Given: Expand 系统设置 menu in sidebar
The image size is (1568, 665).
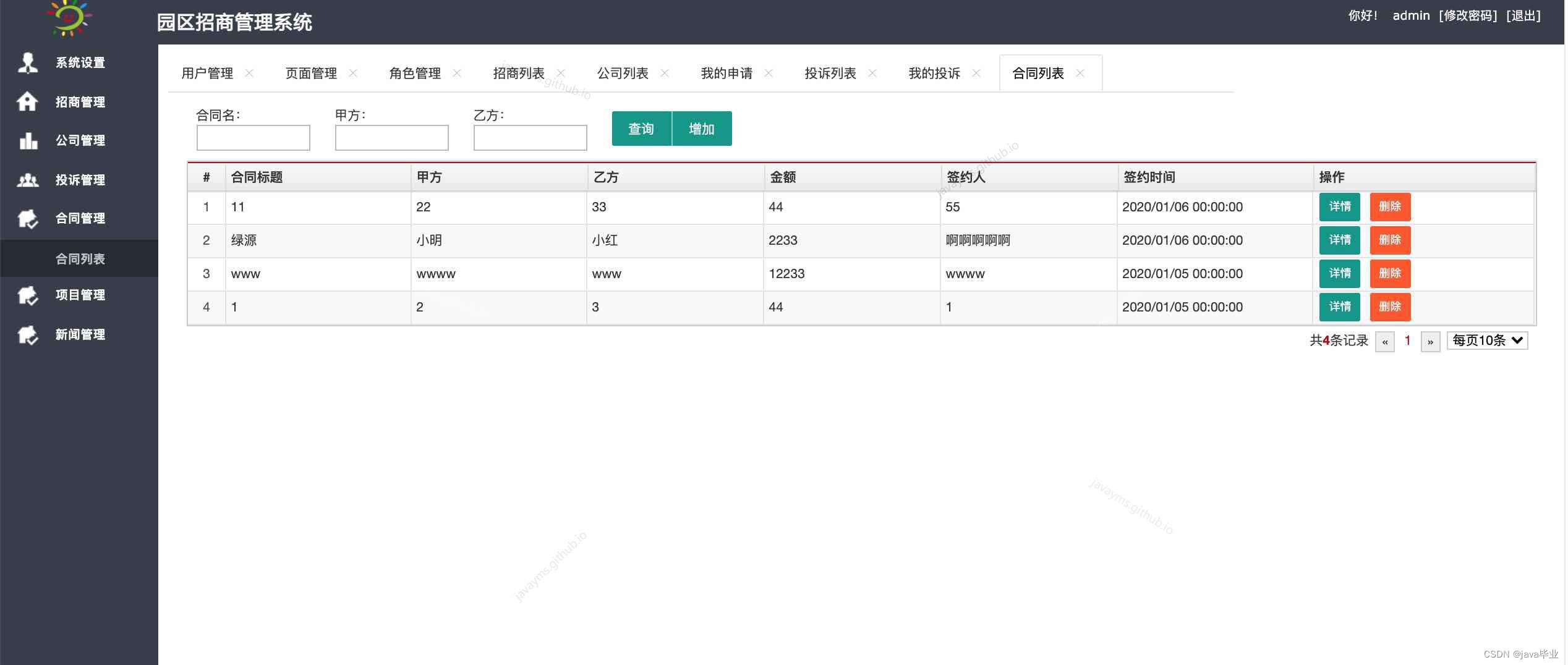Looking at the screenshot, I should [79, 62].
